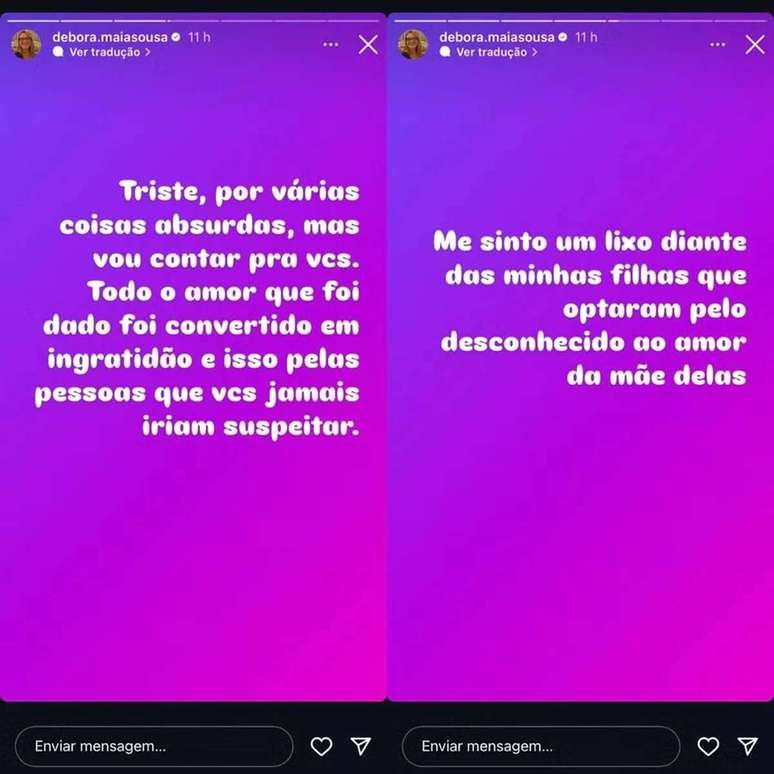Share the right story via paper plane
Image resolution: width=774 pixels, height=774 pixels.
point(748,746)
